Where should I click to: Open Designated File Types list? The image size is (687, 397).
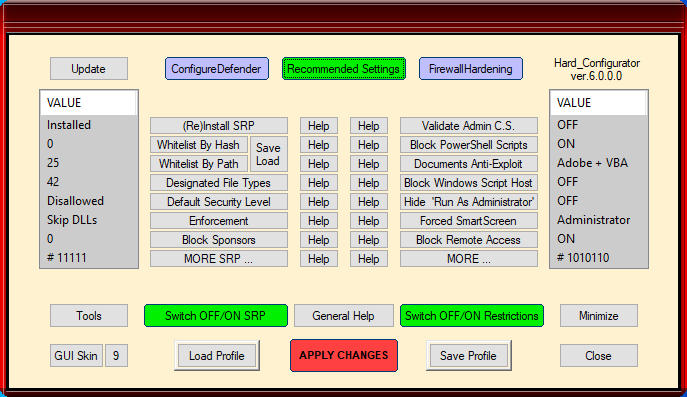click(x=219, y=183)
